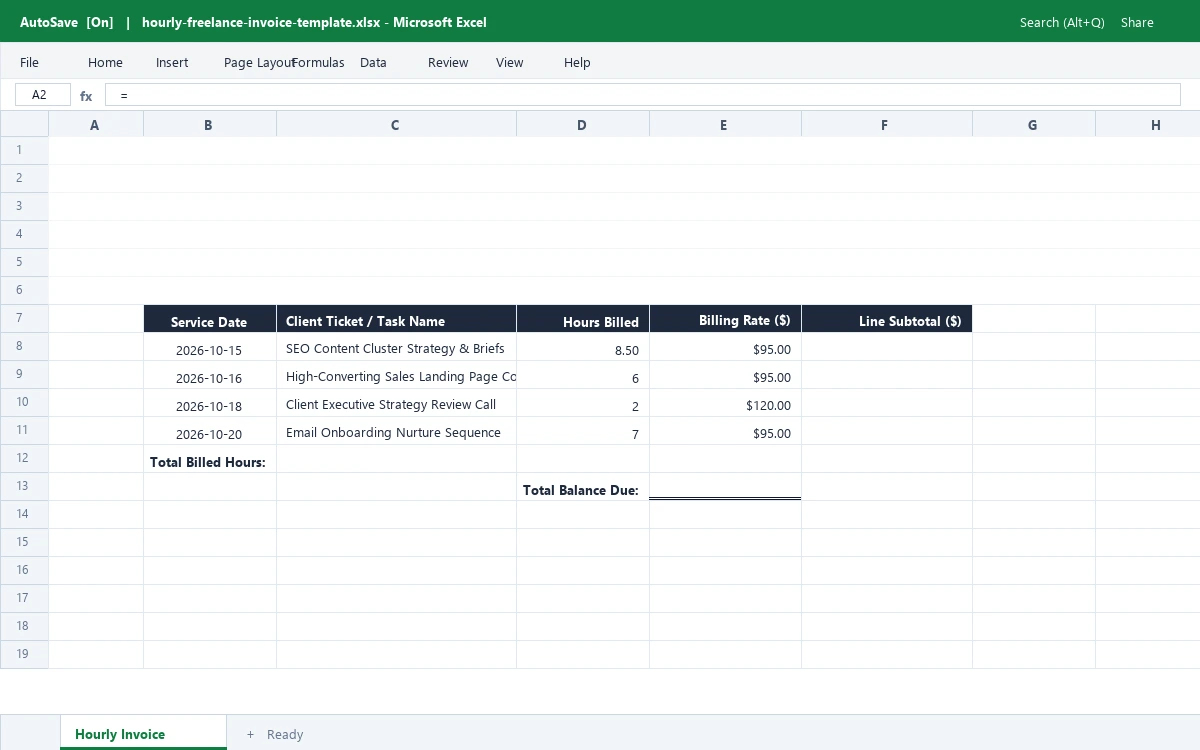Select SEO Content Cluster Strategy & Briefs cell
1200x750 pixels.
[396, 347]
